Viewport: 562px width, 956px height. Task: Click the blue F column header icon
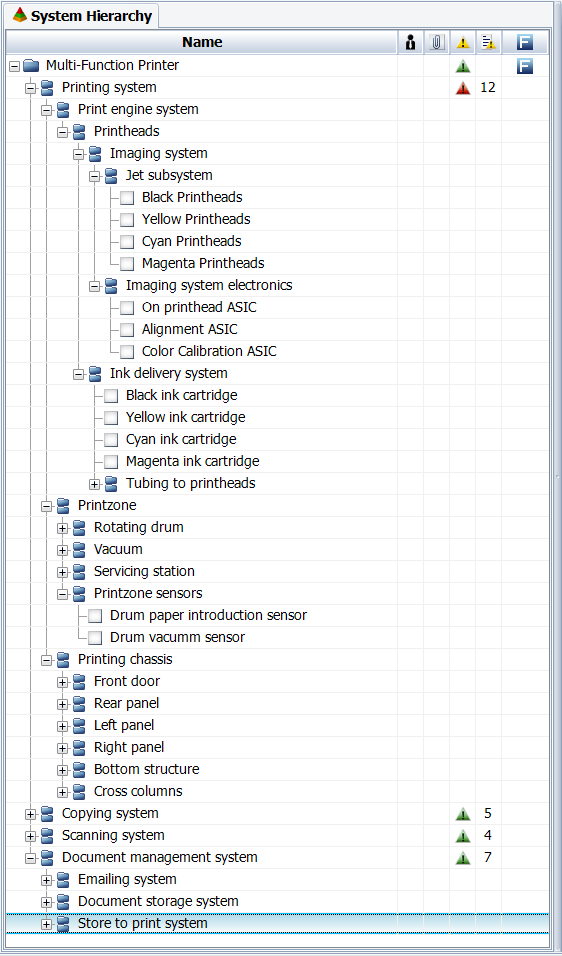tap(525, 43)
